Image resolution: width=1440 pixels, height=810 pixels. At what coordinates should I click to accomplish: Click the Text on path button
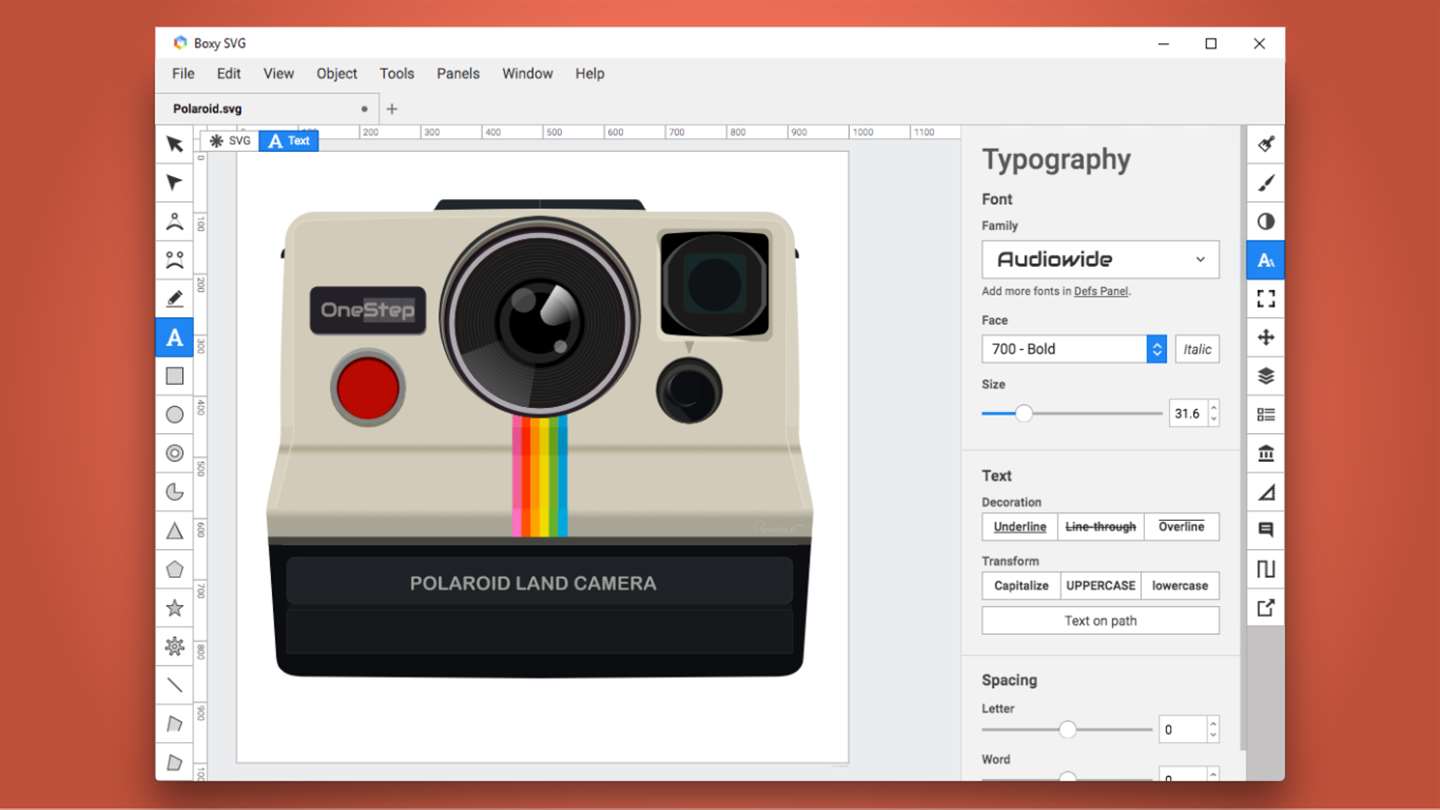1100,621
